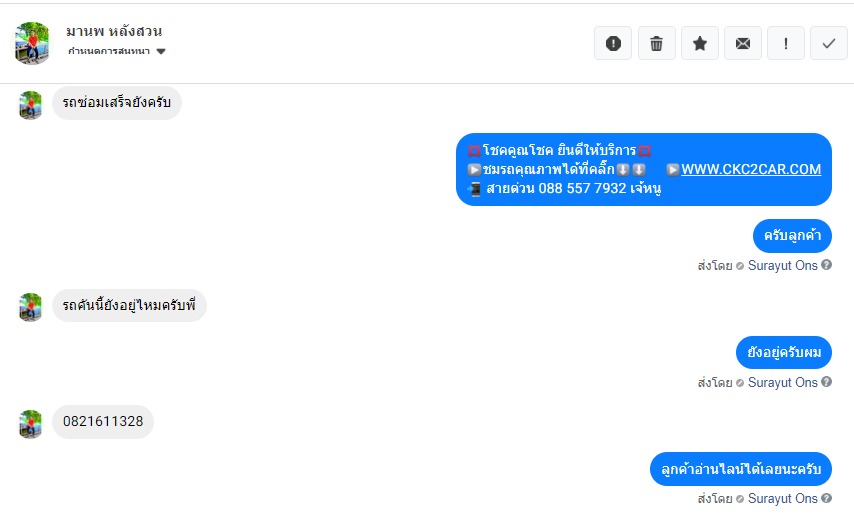The height and width of the screenshot is (514, 854).
Task: Click sender avatar beside the 0821611328 message
Action: coord(31,423)
